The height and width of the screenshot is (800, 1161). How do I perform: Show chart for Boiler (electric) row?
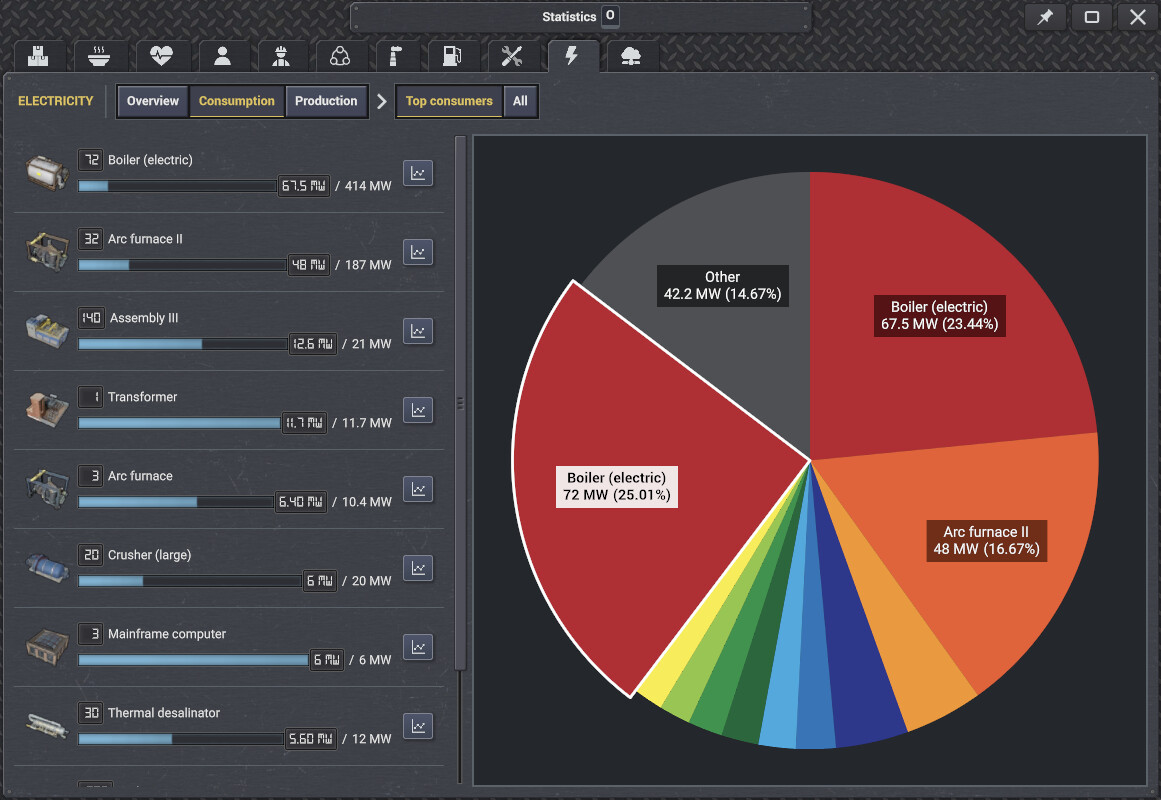pyautogui.click(x=418, y=173)
